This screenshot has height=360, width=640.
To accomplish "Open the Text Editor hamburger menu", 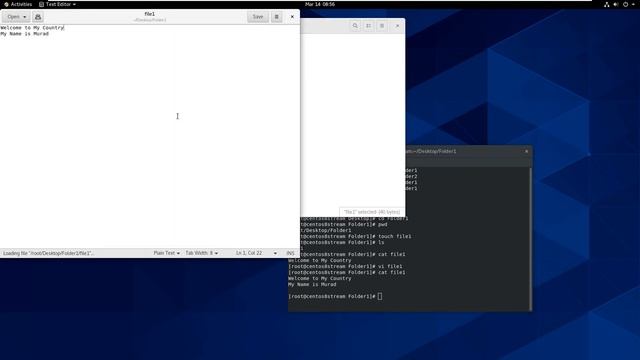I will click(x=276, y=17).
